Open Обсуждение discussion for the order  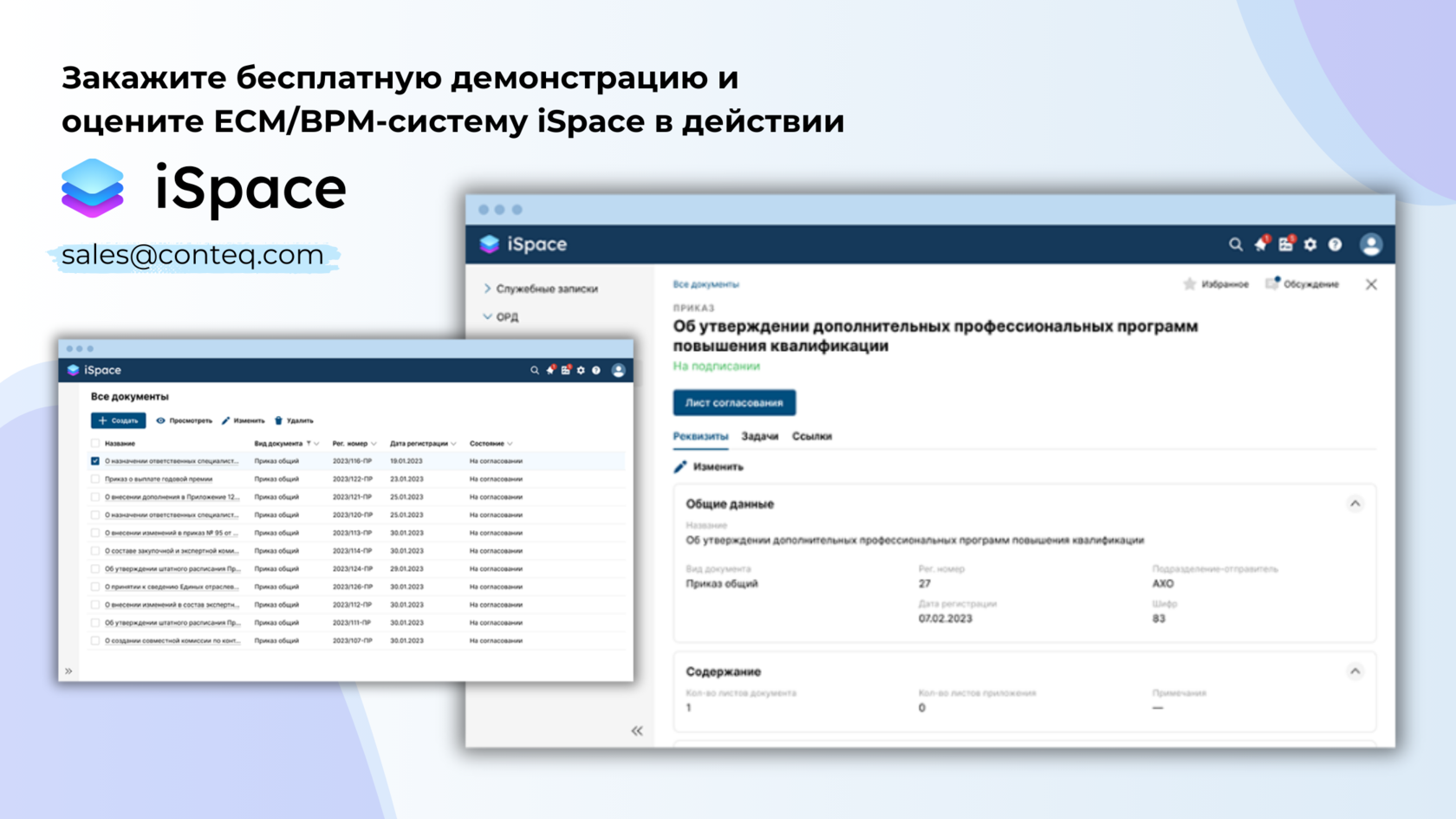click(x=1303, y=284)
